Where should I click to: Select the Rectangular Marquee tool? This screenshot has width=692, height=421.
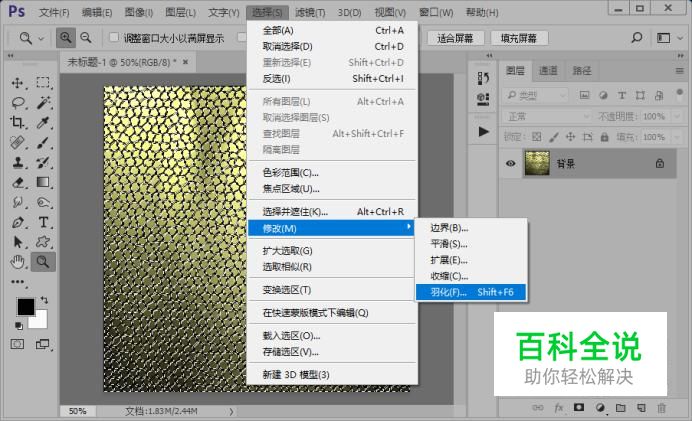coord(43,83)
